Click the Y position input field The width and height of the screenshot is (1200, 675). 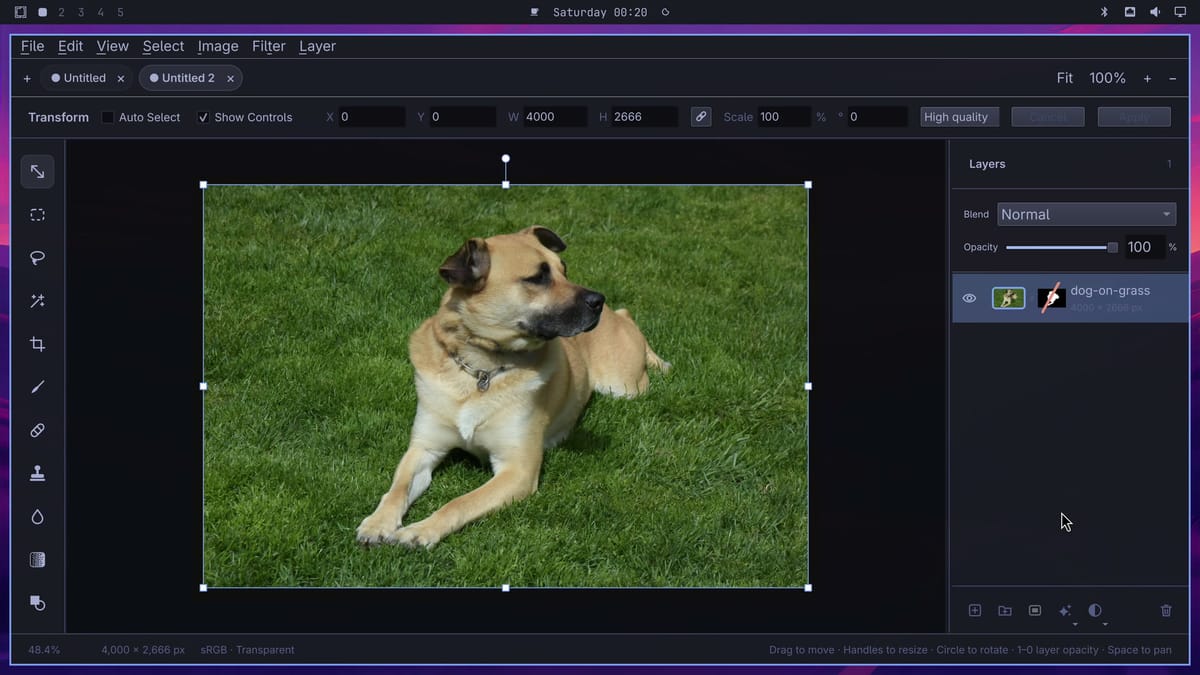point(462,117)
